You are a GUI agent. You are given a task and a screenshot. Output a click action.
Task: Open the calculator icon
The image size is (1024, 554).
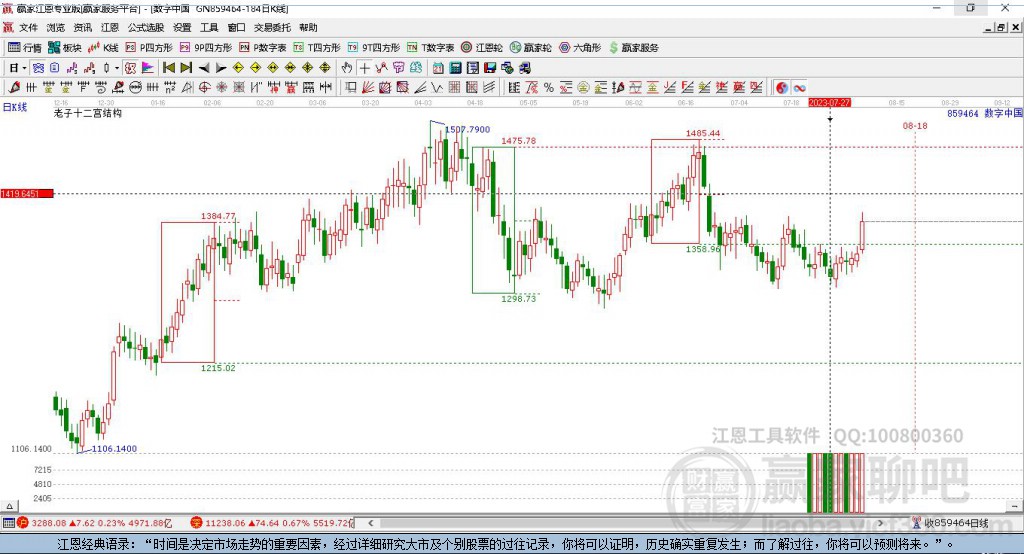456,68
